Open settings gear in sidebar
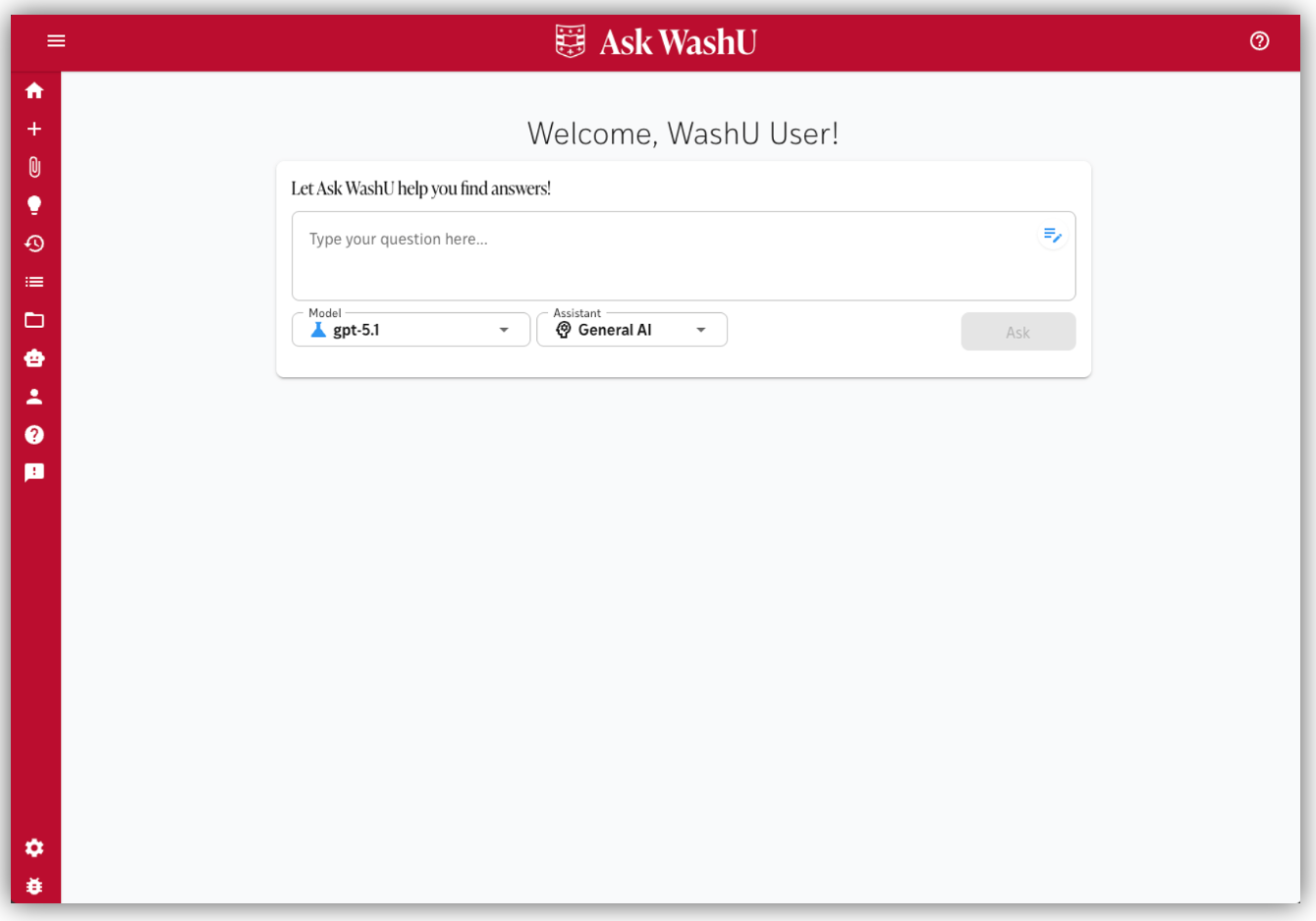The width and height of the screenshot is (1316, 921). tap(34, 847)
